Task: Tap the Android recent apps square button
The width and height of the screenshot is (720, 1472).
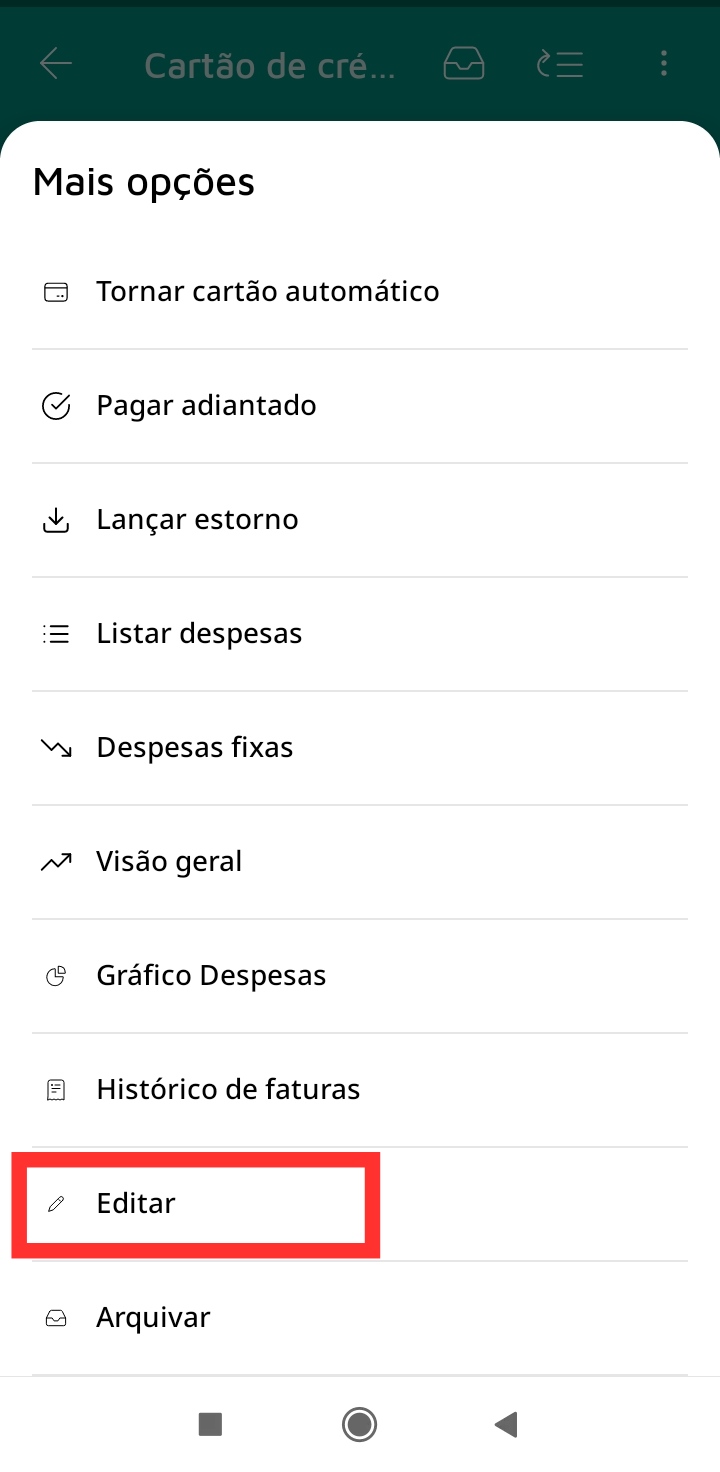Action: click(x=210, y=1424)
